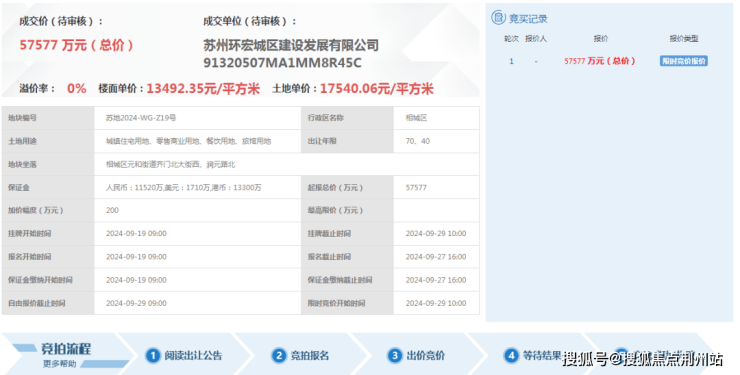Click 报价 column header in records
Screen dimensions: 740x375
[x=601, y=39]
